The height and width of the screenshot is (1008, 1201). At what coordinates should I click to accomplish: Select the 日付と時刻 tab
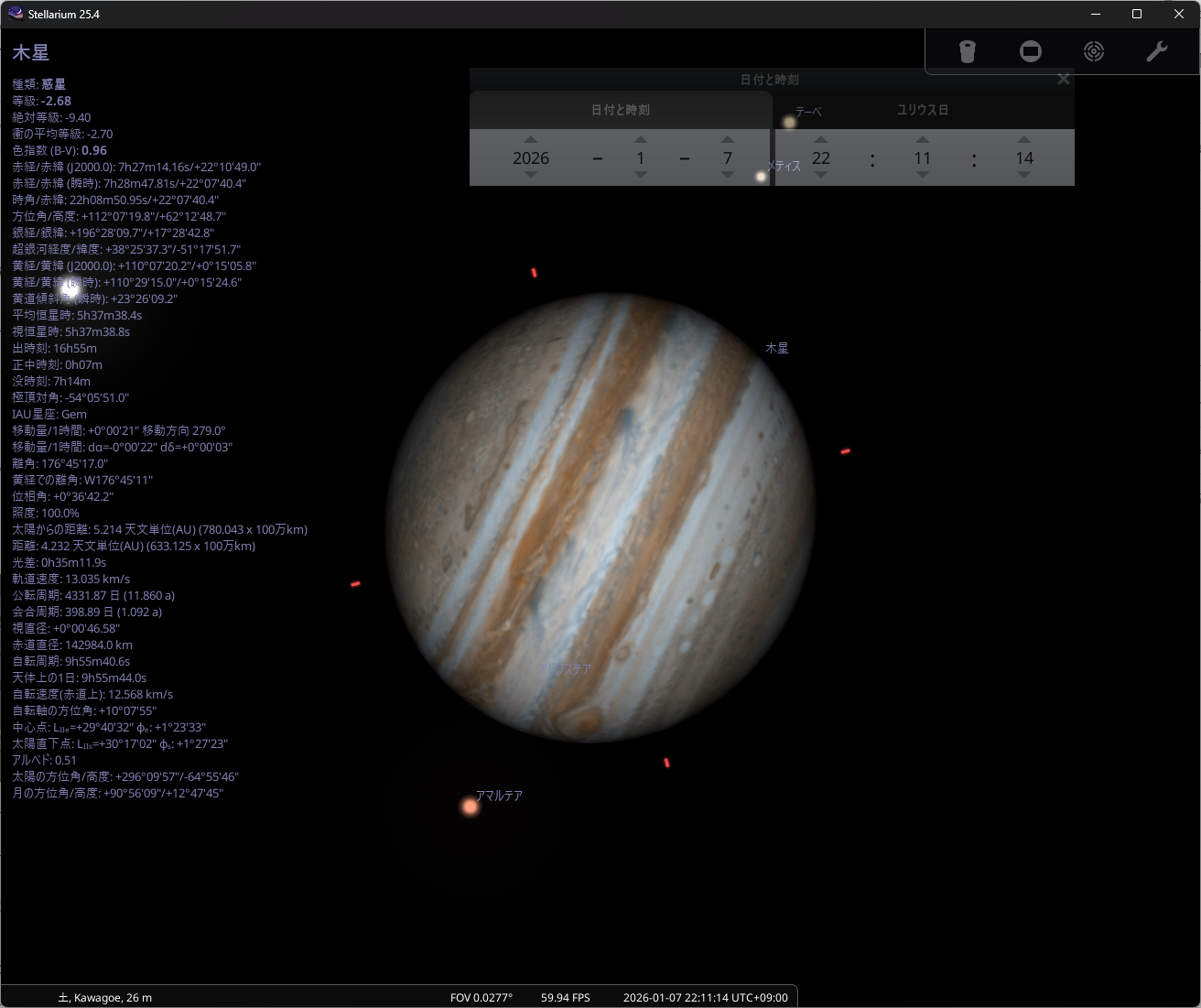point(620,110)
